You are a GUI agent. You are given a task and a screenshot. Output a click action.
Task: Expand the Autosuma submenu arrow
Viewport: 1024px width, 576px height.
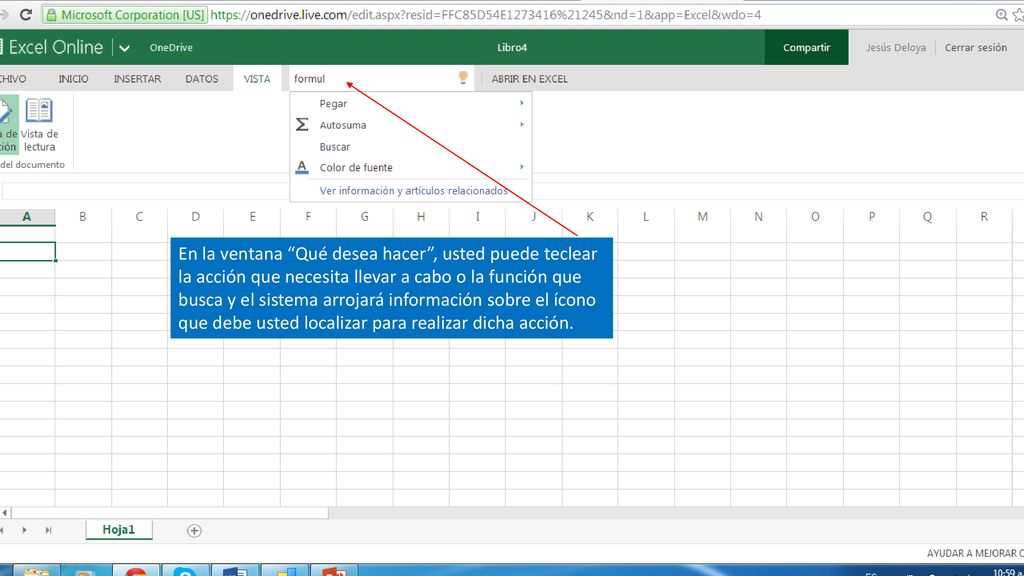(522, 125)
